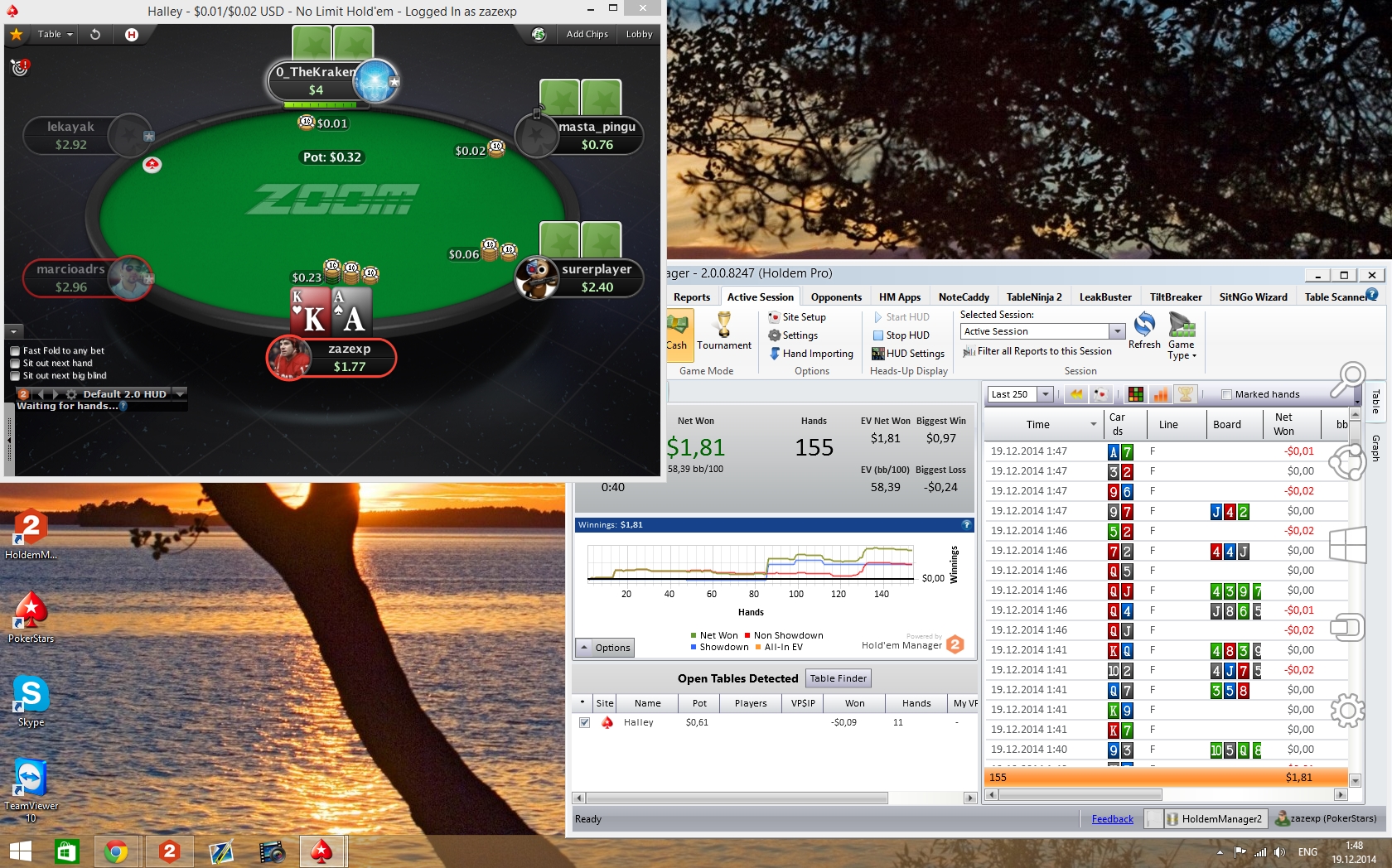The image size is (1392, 868).
Task: Open Site Setup options
Action: tap(797, 317)
